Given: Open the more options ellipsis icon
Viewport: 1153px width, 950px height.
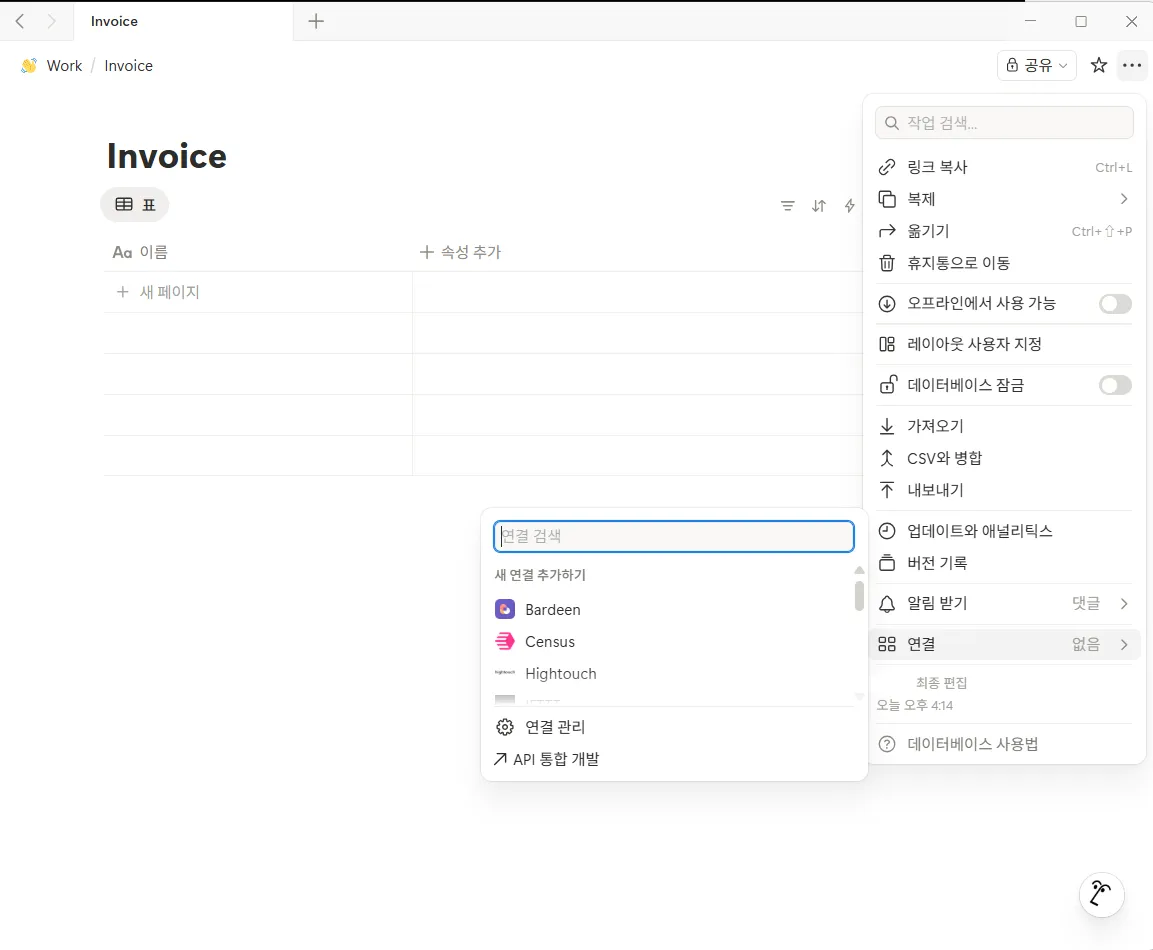Looking at the screenshot, I should (1132, 65).
